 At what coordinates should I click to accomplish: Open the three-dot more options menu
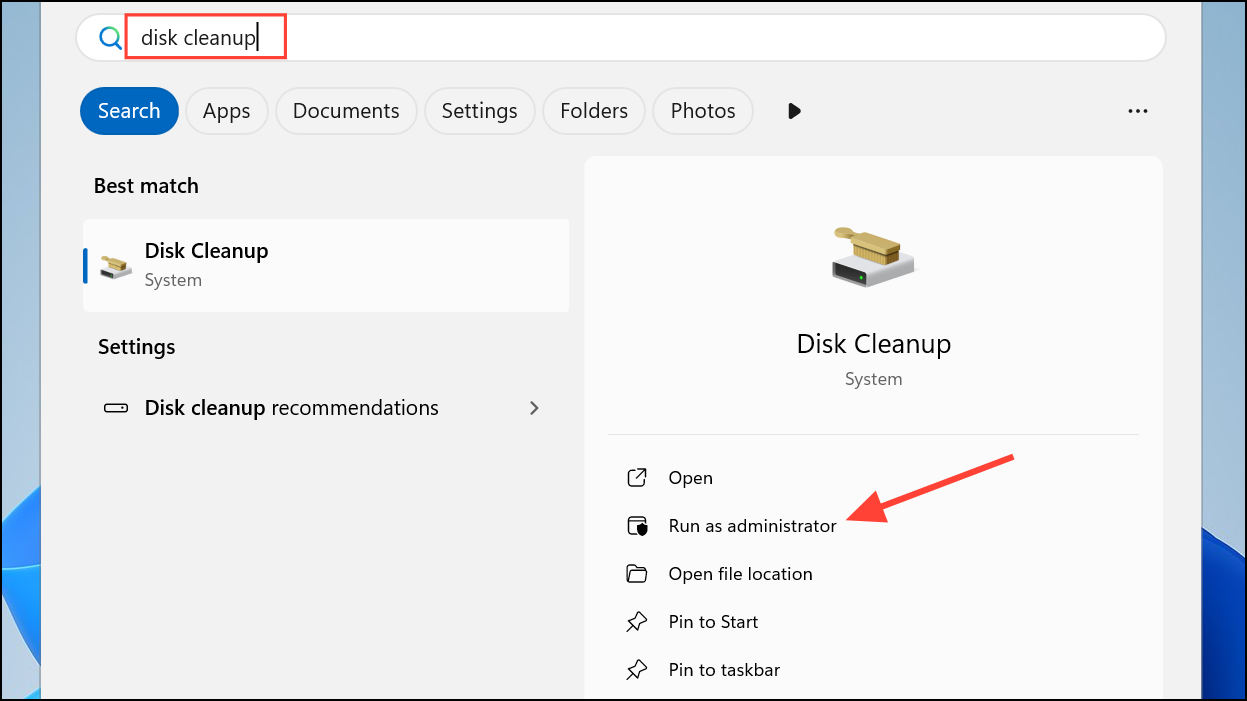1137,111
